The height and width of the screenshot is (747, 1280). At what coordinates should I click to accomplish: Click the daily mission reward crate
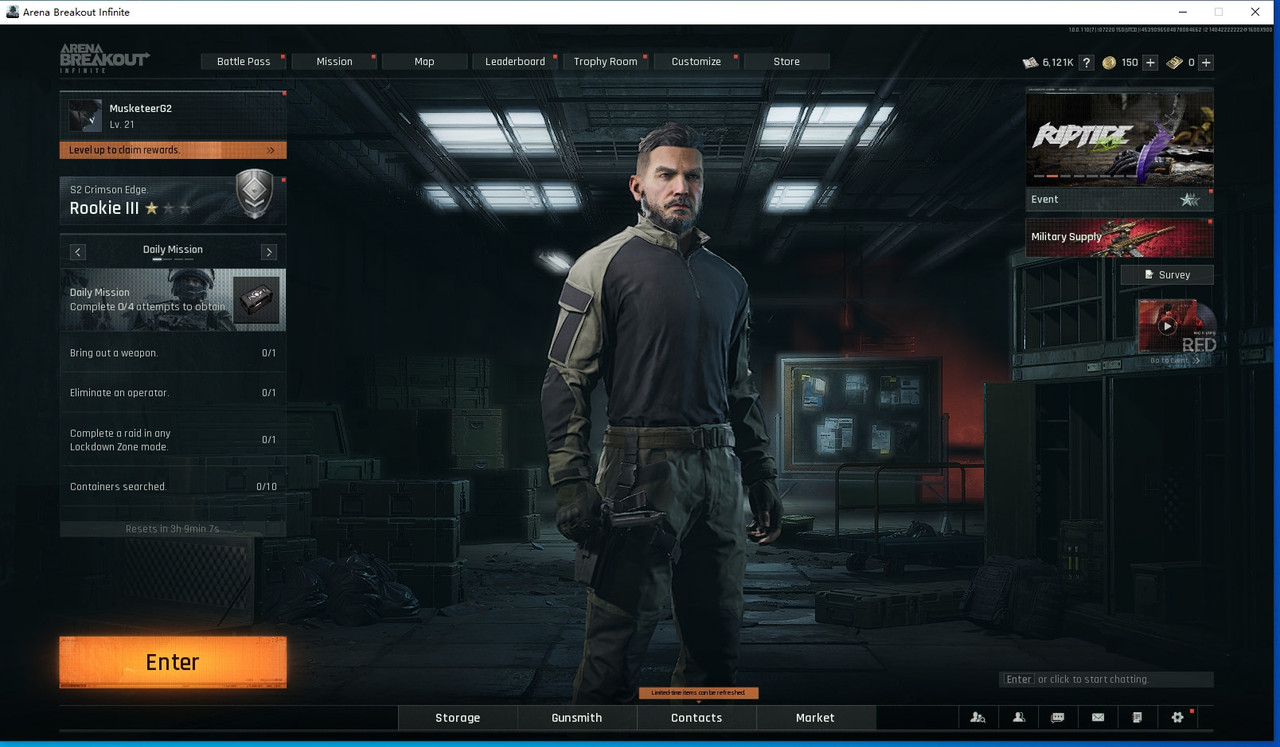click(x=256, y=298)
